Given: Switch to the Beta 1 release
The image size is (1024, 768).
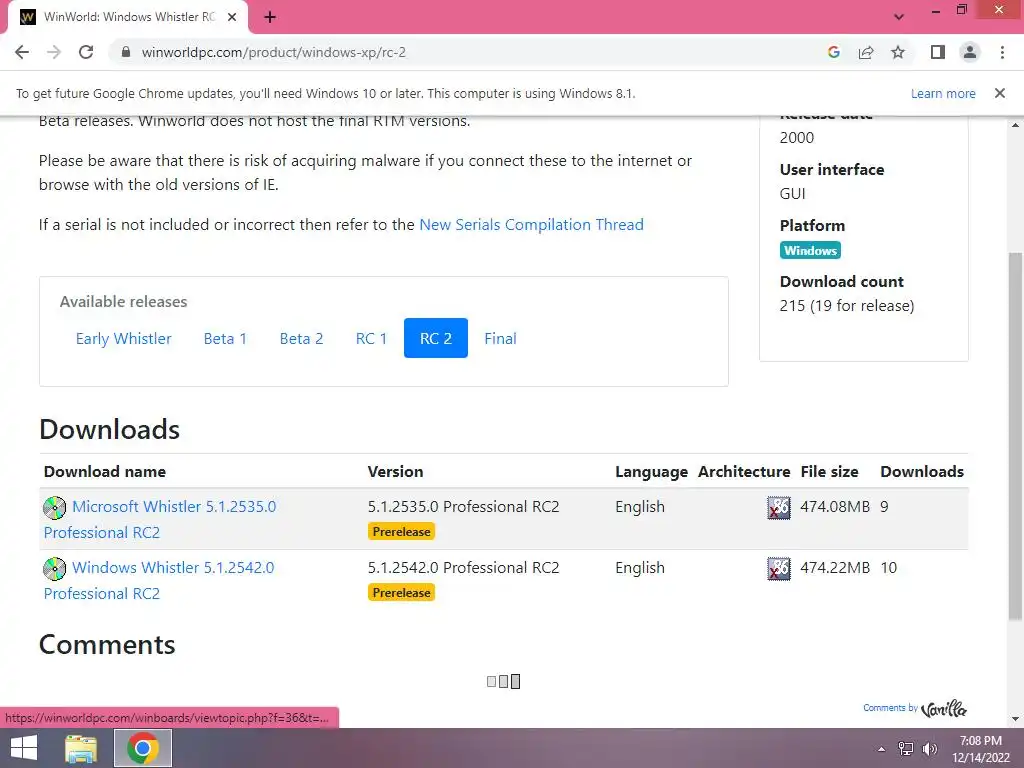Looking at the screenshot, I should 225,338.
